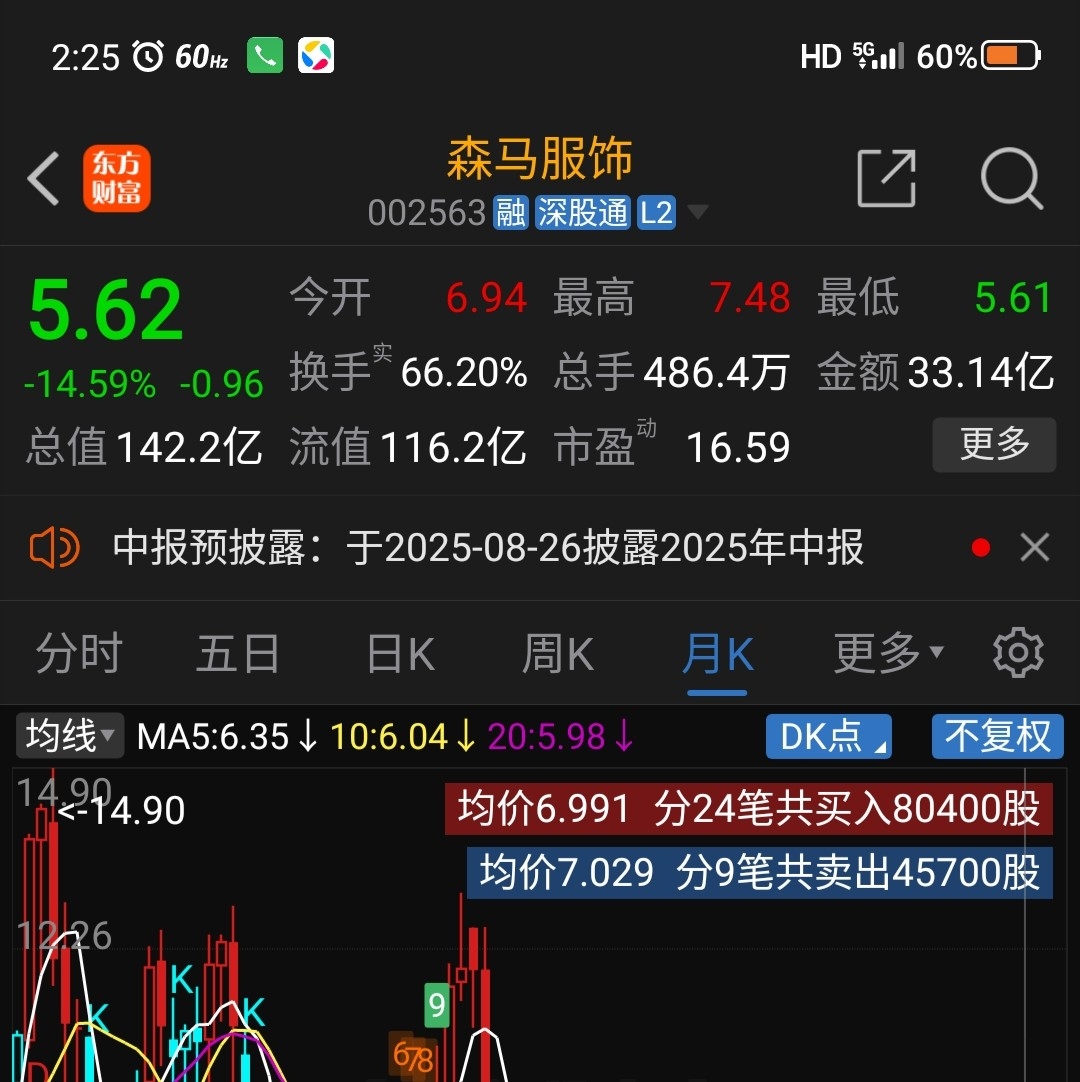Switch to 五日 tab
Image resolution: width=1080 pixels, height=1082 pixels.
point(238,653)
